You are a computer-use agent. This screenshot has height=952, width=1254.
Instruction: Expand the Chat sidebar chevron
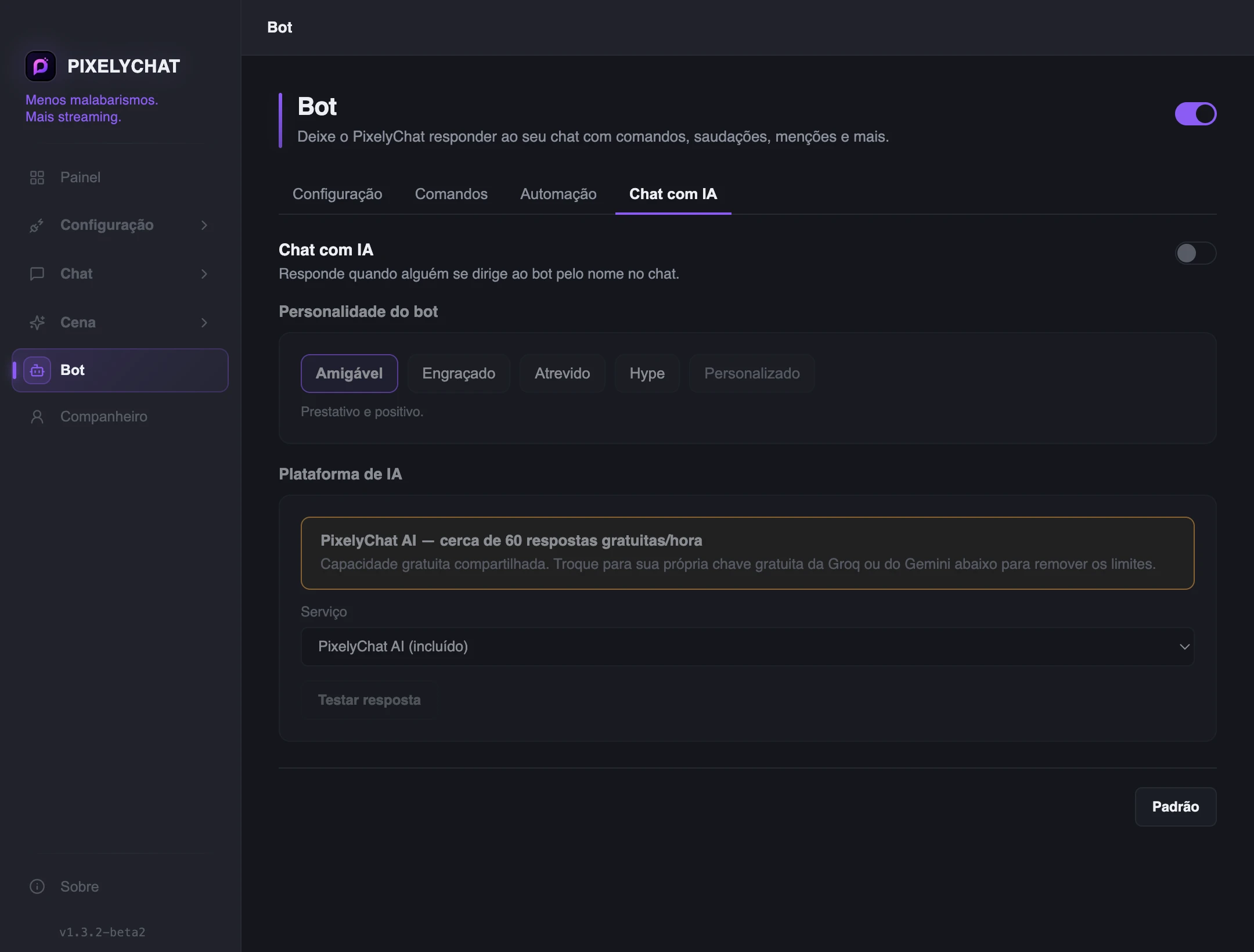tap(204, 274)
